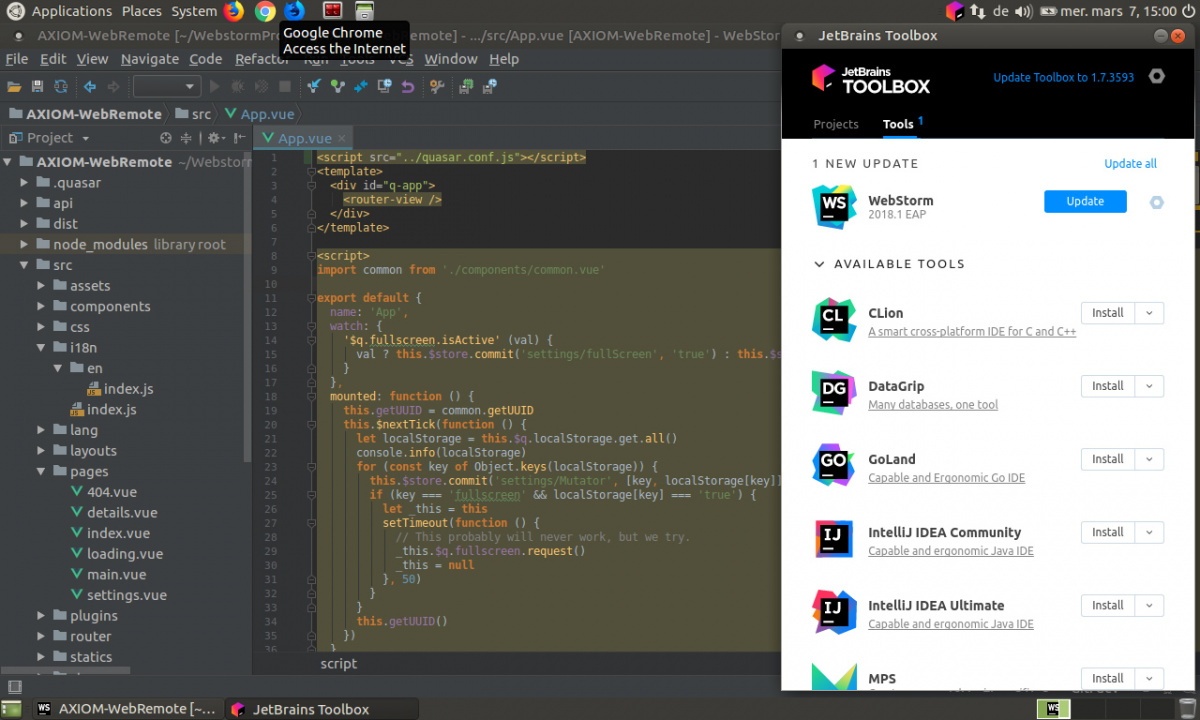Image resolution: width=1200 pixels, height=720 pixels.
Task: Select the Tools tab in Toolbox
Action: click(x=898, y=124)
